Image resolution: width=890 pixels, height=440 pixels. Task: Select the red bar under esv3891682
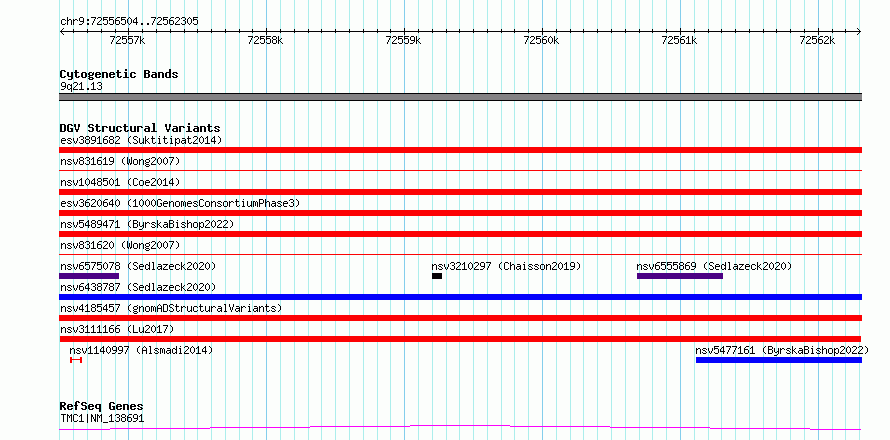point(460,150)
